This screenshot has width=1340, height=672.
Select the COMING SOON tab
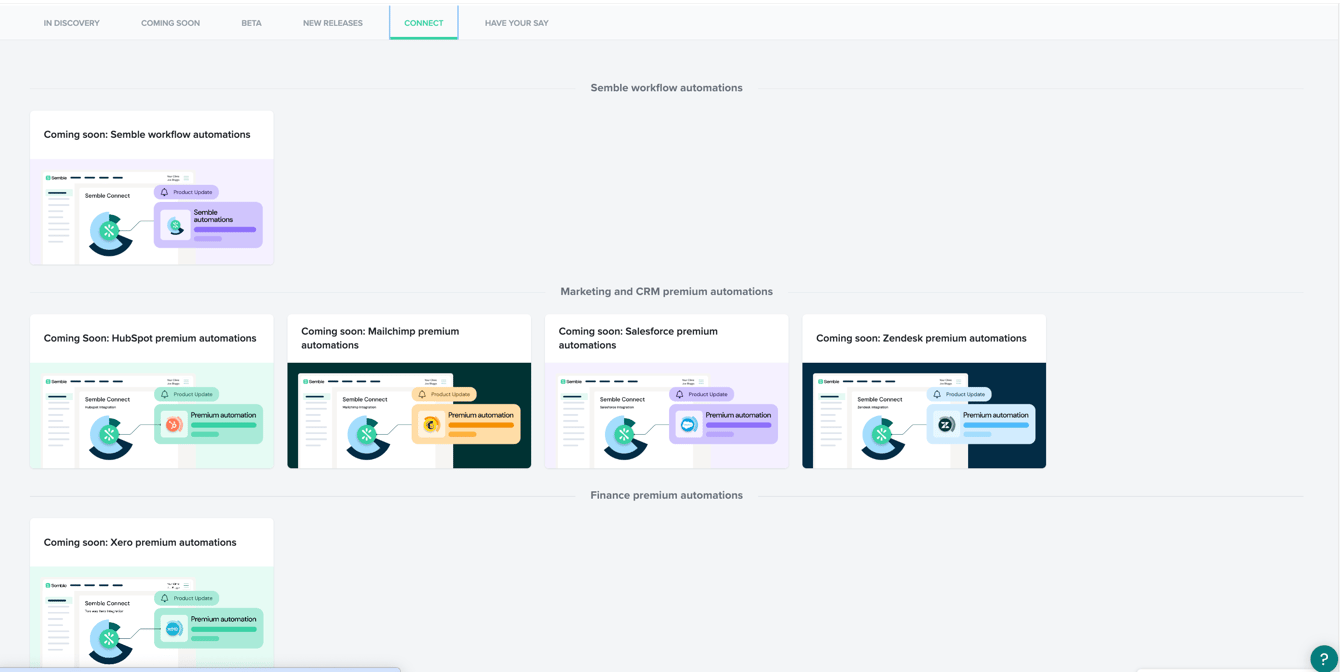tap(170, 22)
